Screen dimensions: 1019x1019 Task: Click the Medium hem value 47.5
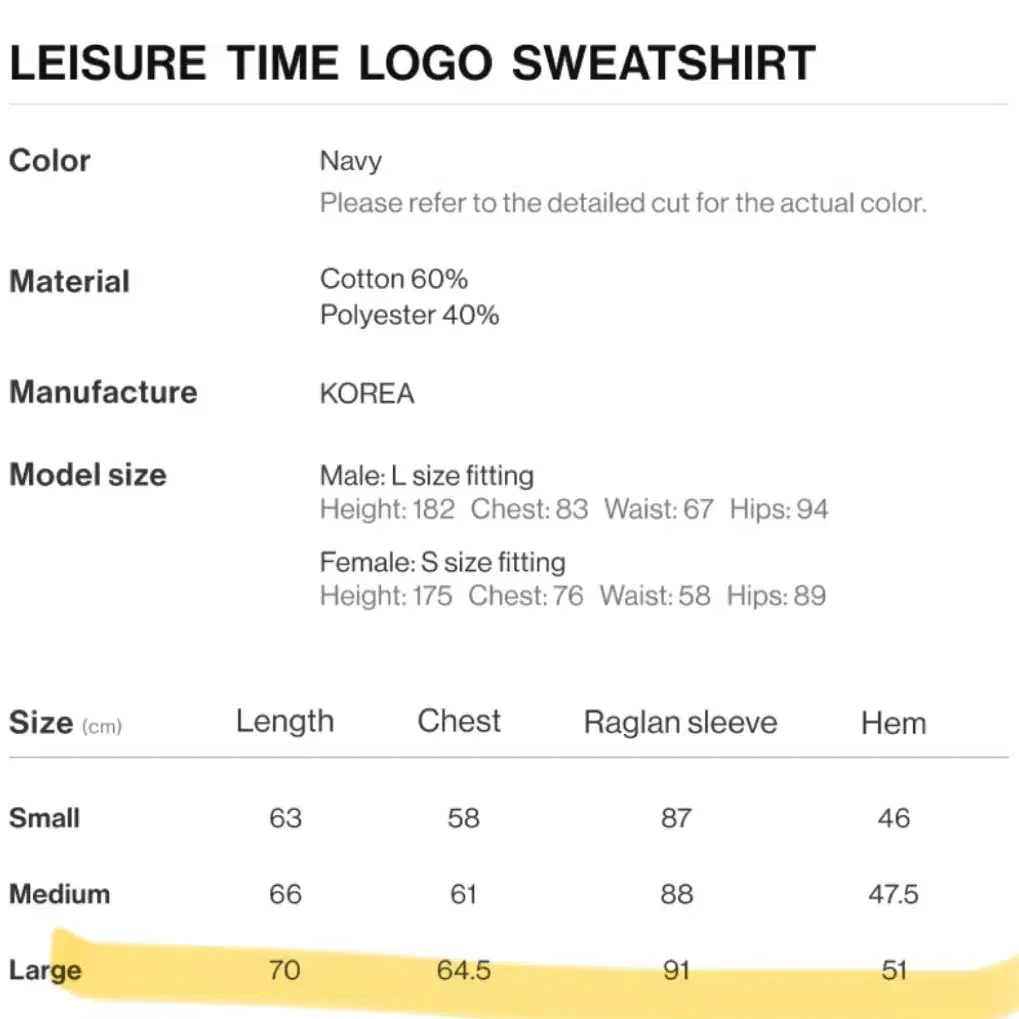pyautogui.click(x=894, y=894)
